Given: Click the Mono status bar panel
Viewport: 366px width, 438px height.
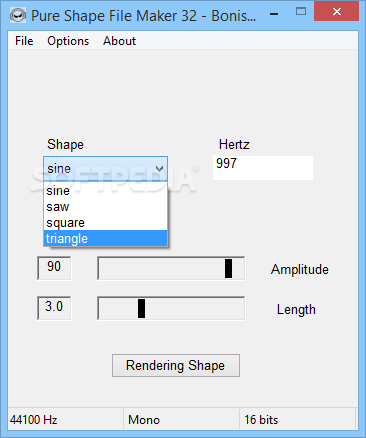Looking at the screenshot, I should 182,420.
